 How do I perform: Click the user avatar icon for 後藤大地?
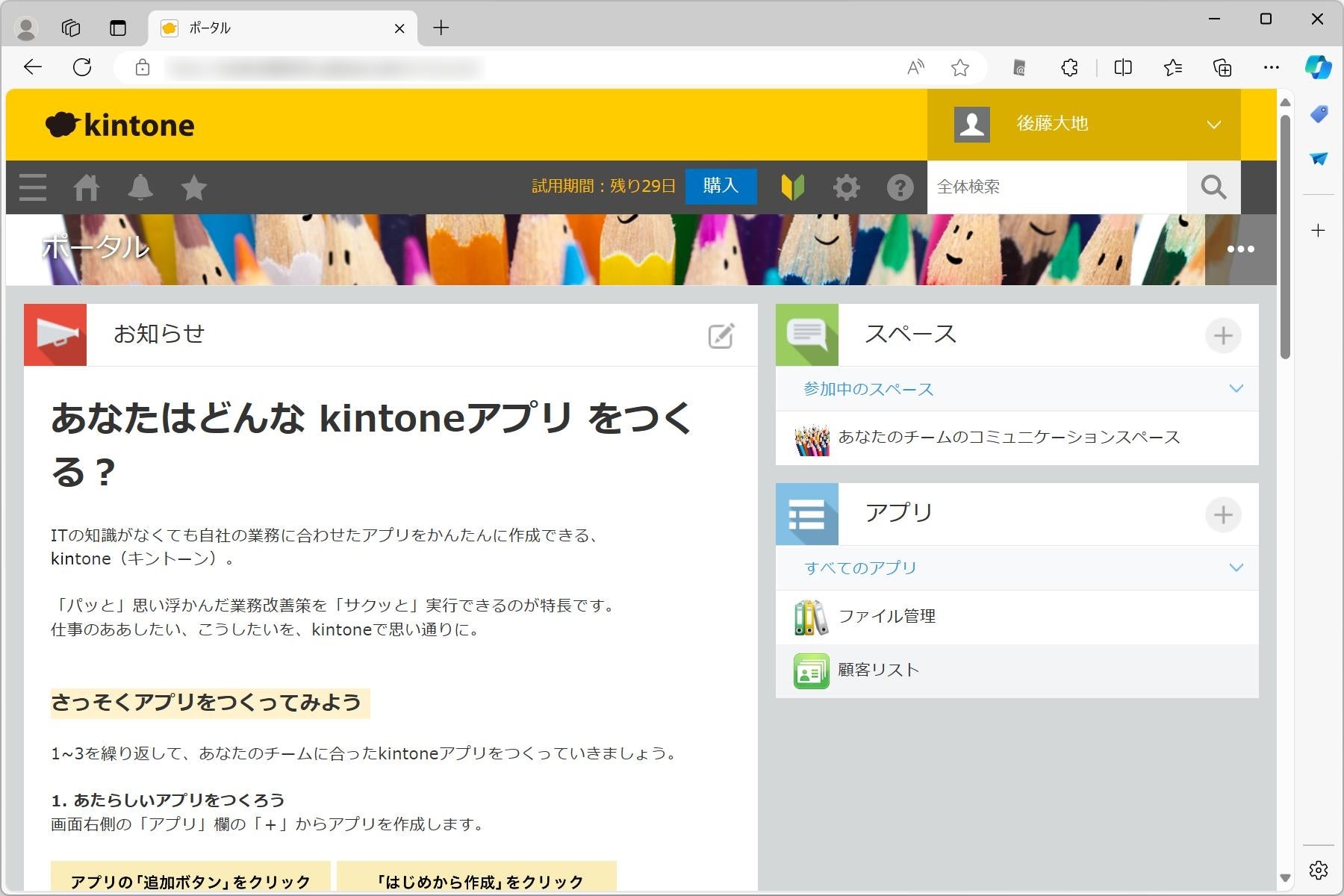pyautogui.click(x=972, y=124)
